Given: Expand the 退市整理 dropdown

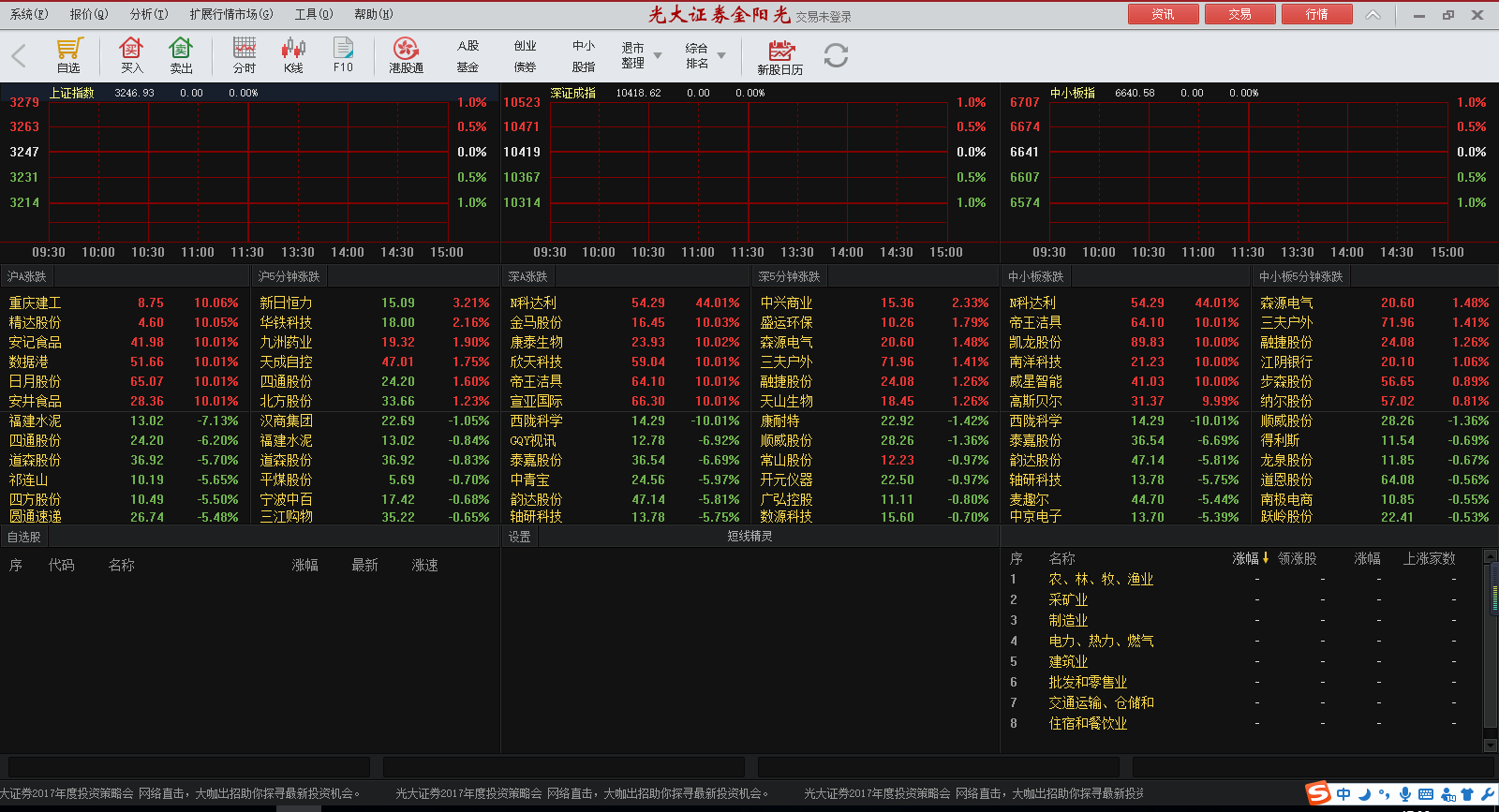Looking at the screenshot, I should 658,56.
